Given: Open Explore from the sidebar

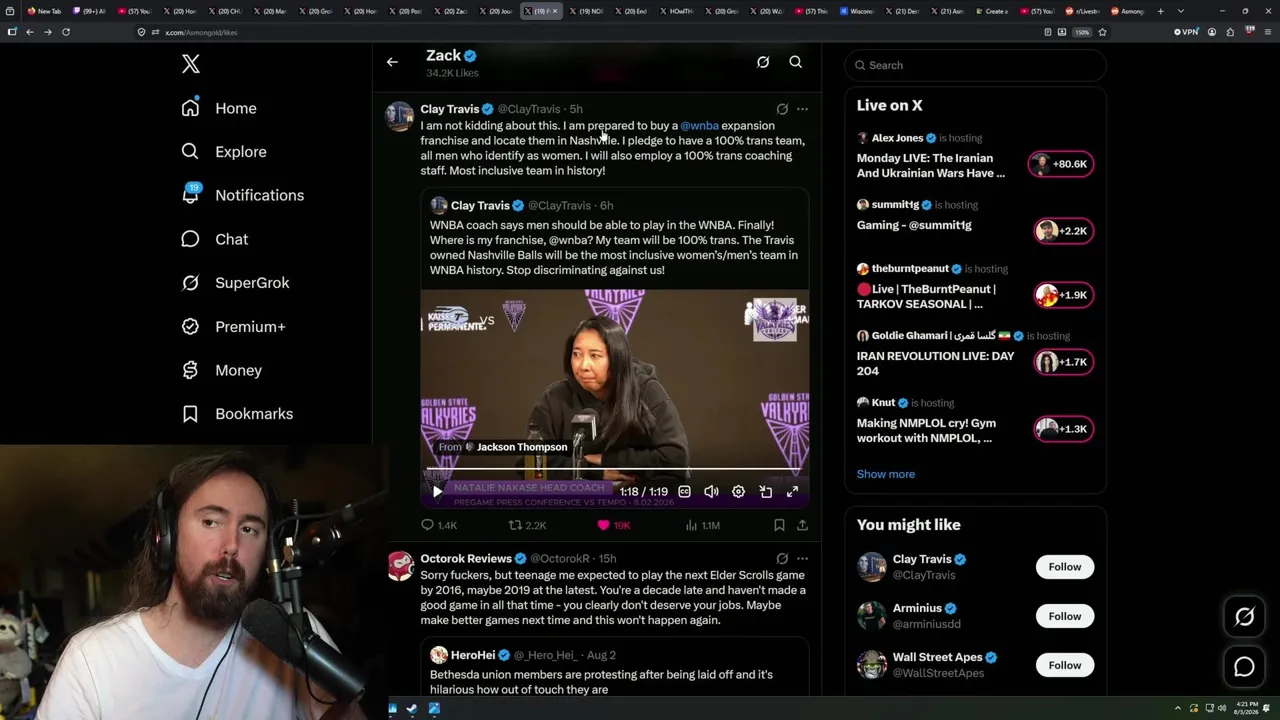Looking at the screenshot, I should 224,152.
